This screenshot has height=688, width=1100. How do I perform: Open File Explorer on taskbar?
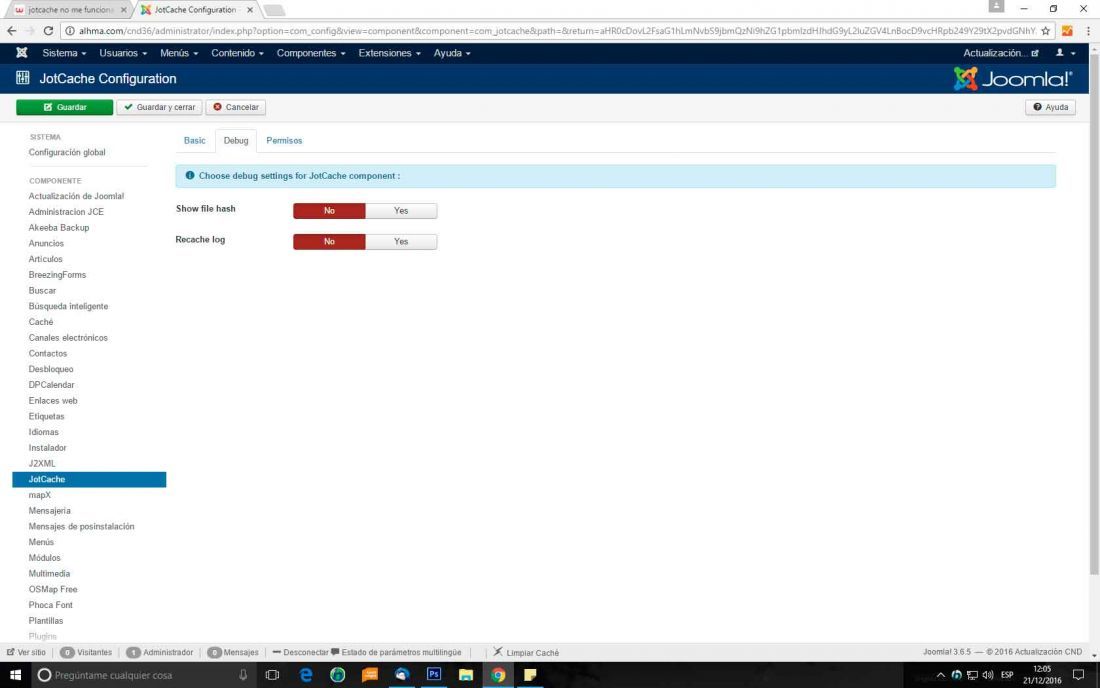pos(466,675)
